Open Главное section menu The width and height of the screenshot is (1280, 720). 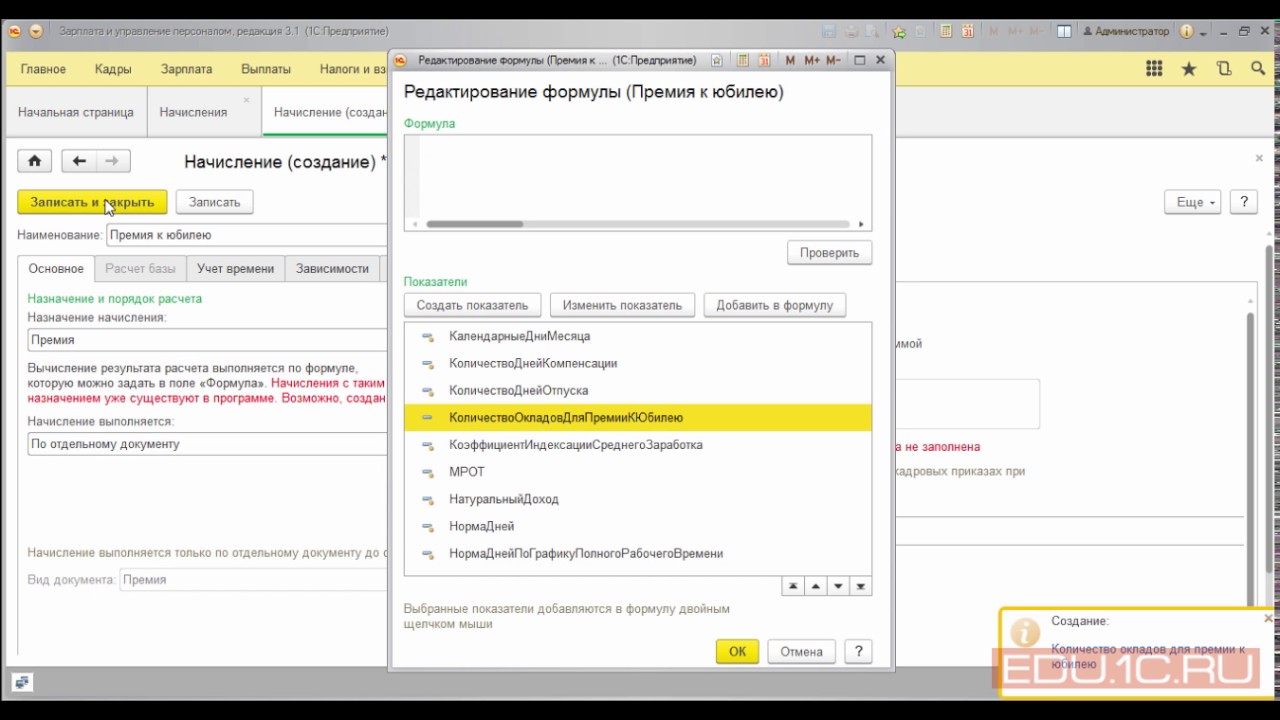pos(43,69)
